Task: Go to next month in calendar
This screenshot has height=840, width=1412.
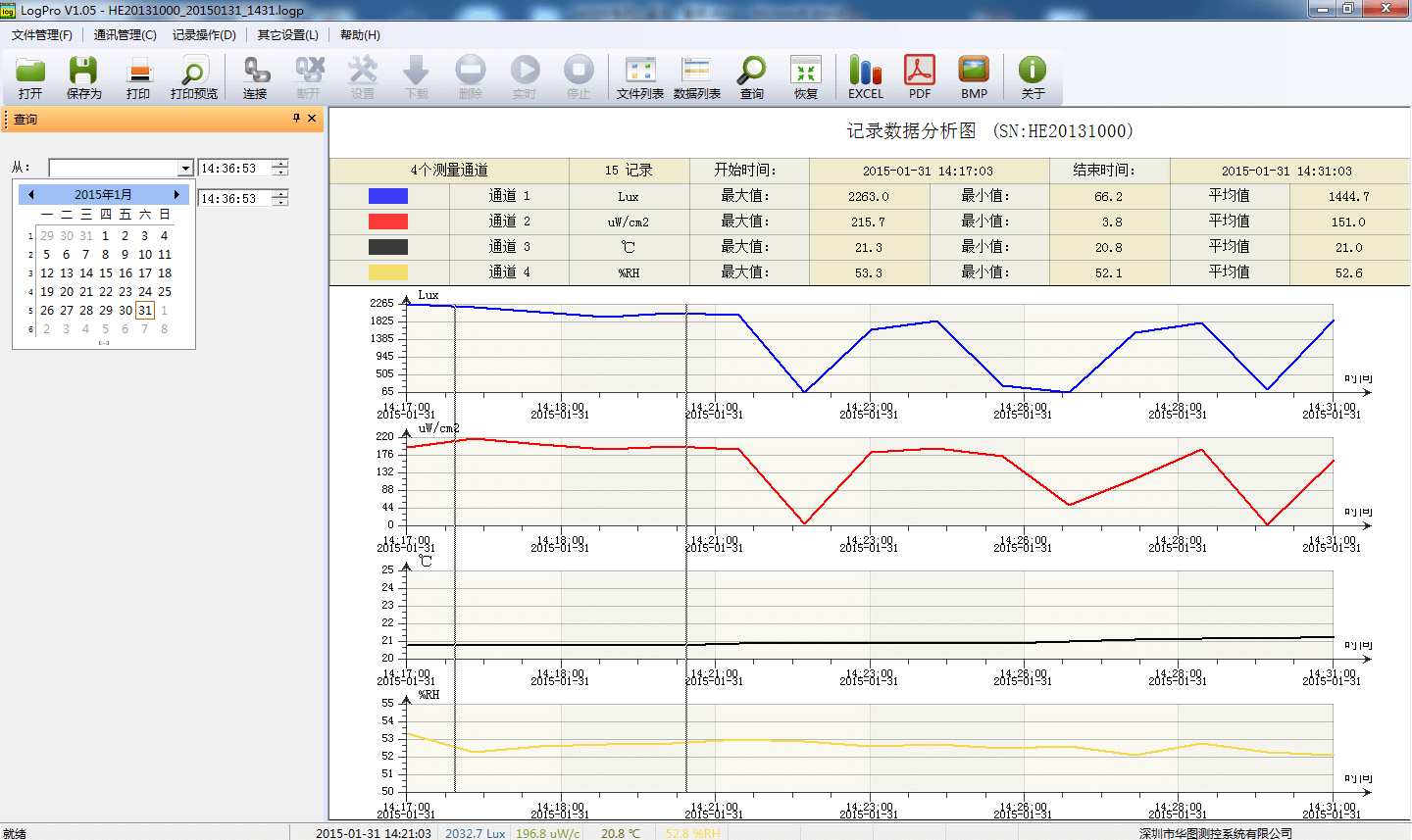Action: pos(176,195)
